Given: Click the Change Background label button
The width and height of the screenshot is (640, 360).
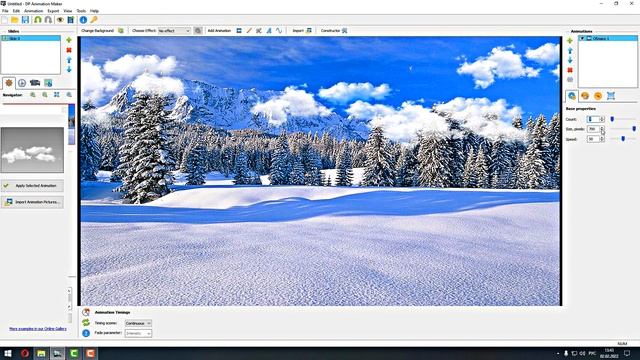Looking at the screenshot, I should [x=98, y=31].
